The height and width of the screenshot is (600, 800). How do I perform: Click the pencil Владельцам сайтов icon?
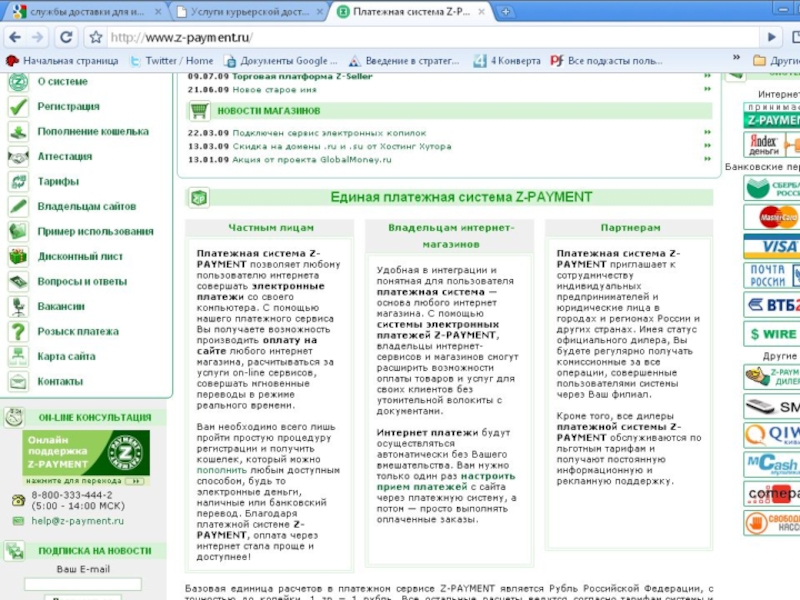18,207
